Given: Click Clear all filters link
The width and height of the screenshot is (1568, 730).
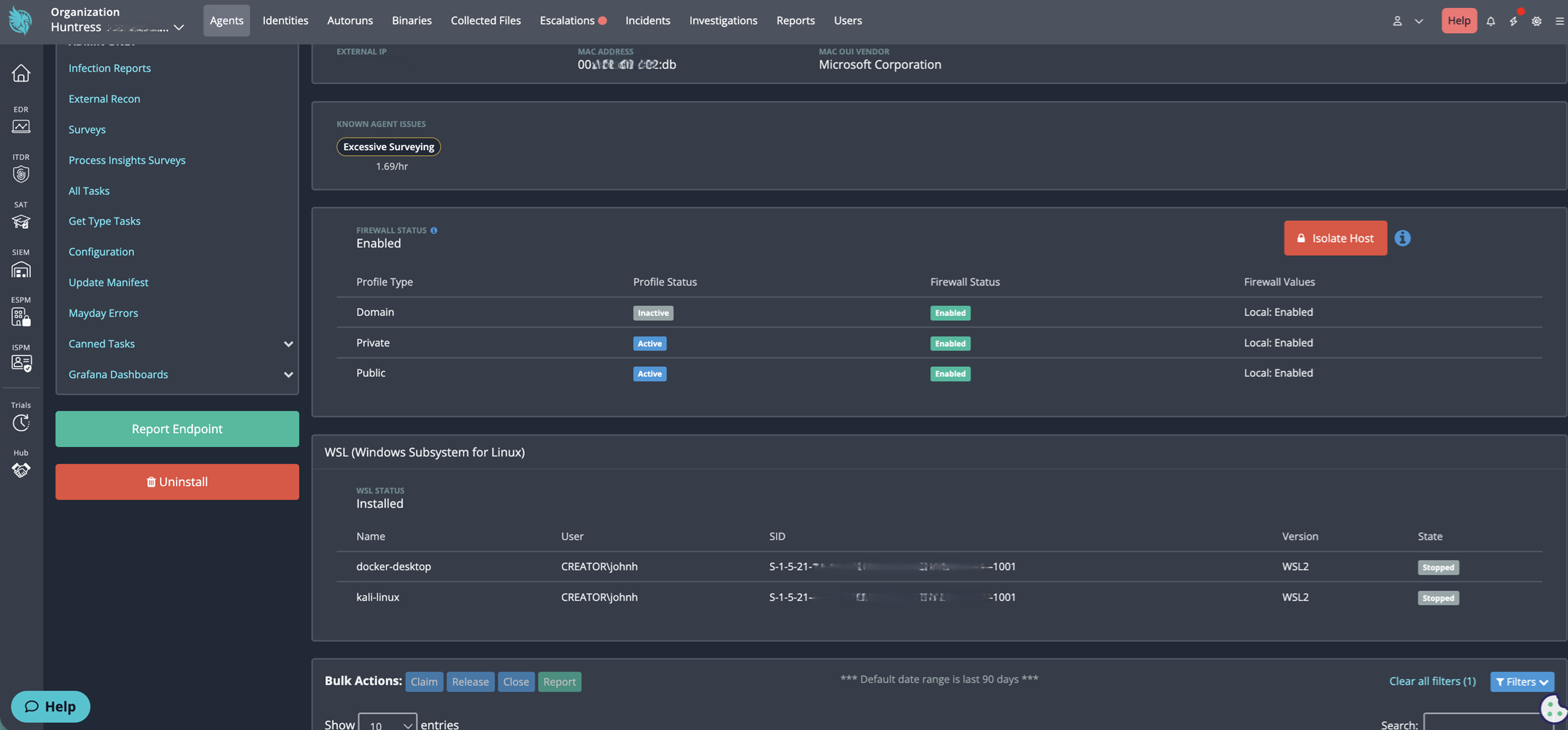Looking at the screenshot, I should click(1432, 682).
